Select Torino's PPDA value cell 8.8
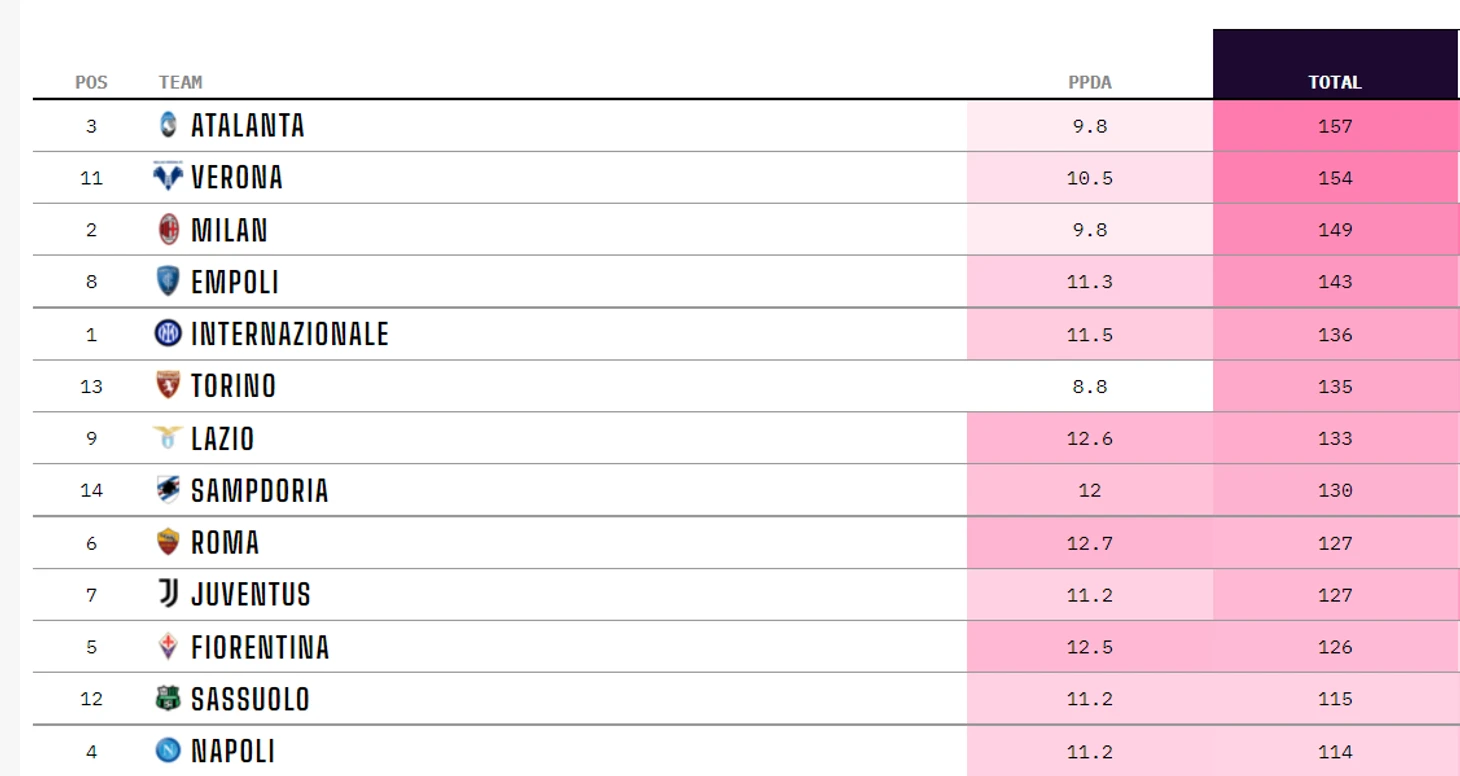1460x776 pixels. pyautogui.click(x=1090, y=386)
